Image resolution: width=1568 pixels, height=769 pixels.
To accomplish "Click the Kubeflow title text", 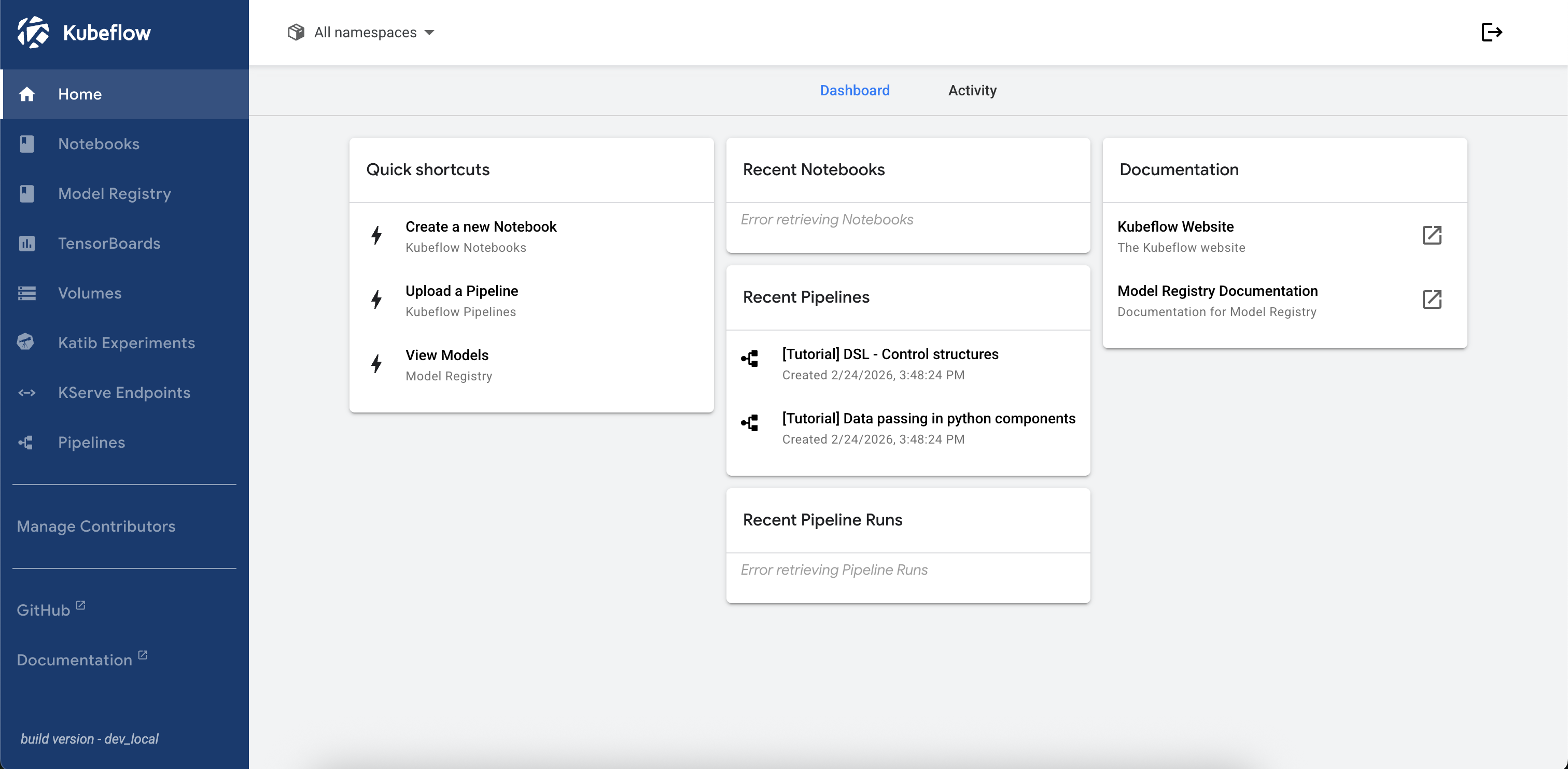I will pos(106,33).
